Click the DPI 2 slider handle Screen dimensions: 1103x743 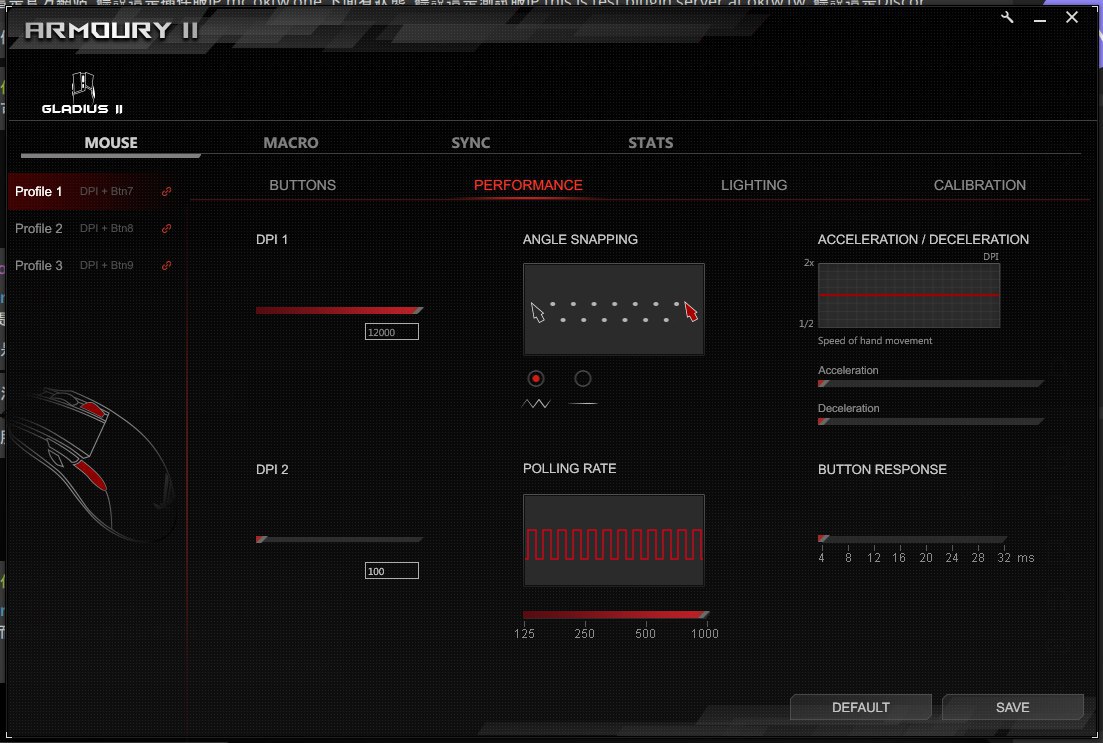(261, 540)
